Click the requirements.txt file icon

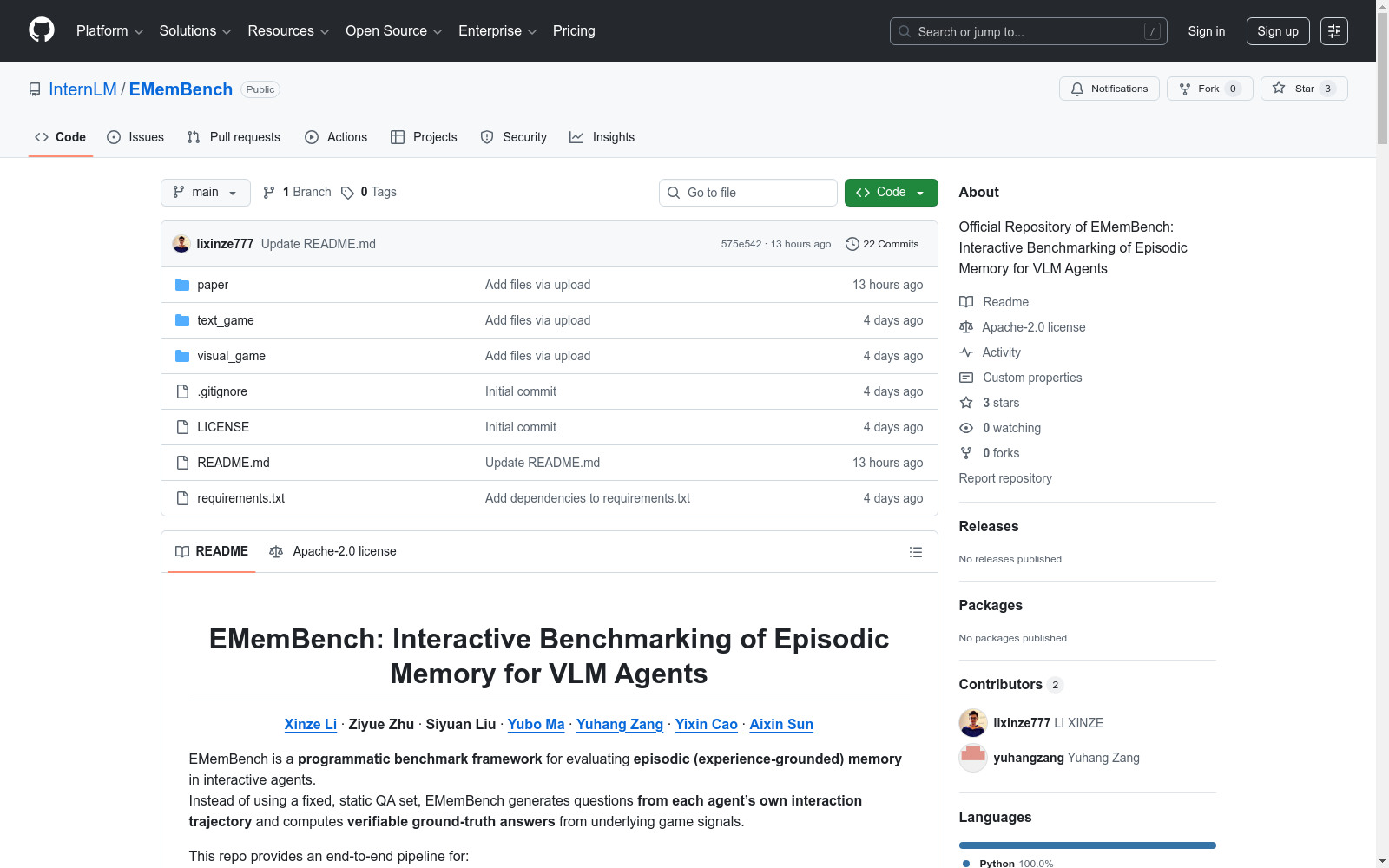coord(182,498)
